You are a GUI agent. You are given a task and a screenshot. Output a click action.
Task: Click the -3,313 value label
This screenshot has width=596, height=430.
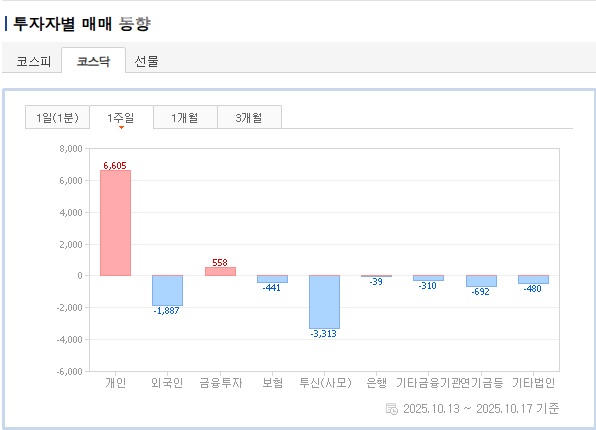(323, 334)
